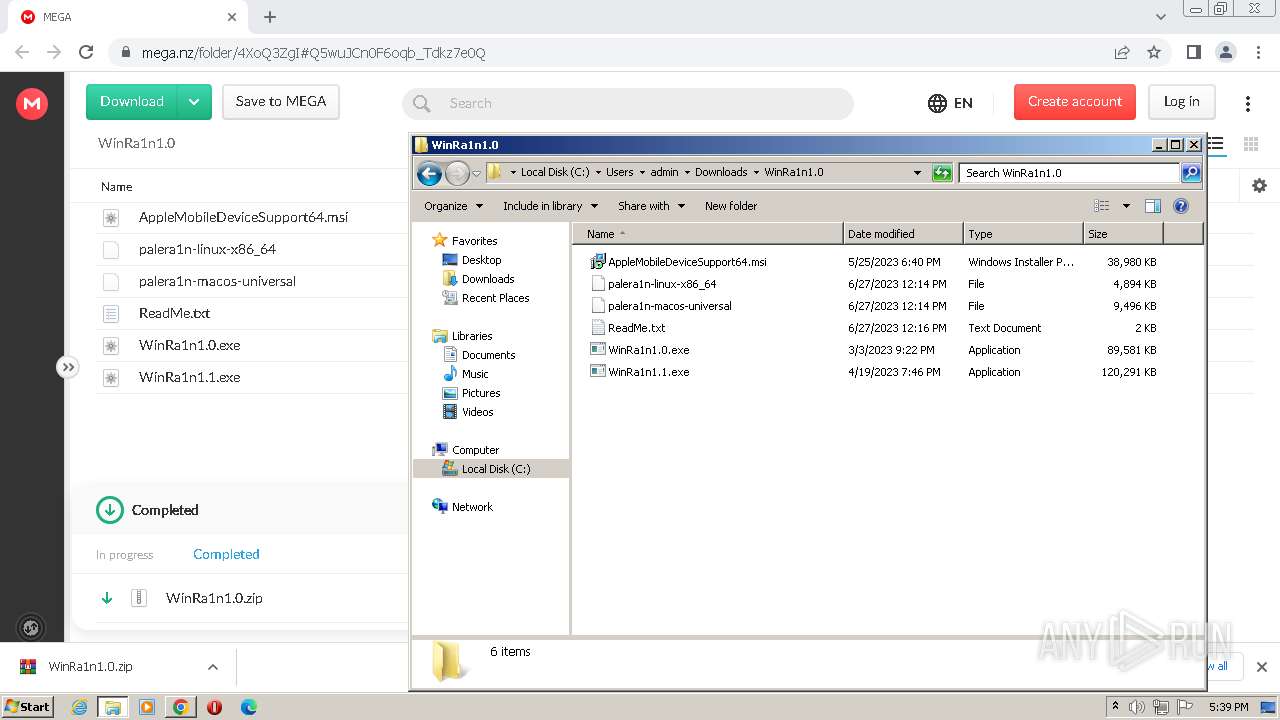Open Chrome profile avatar menu

(x=1225, y=52)
